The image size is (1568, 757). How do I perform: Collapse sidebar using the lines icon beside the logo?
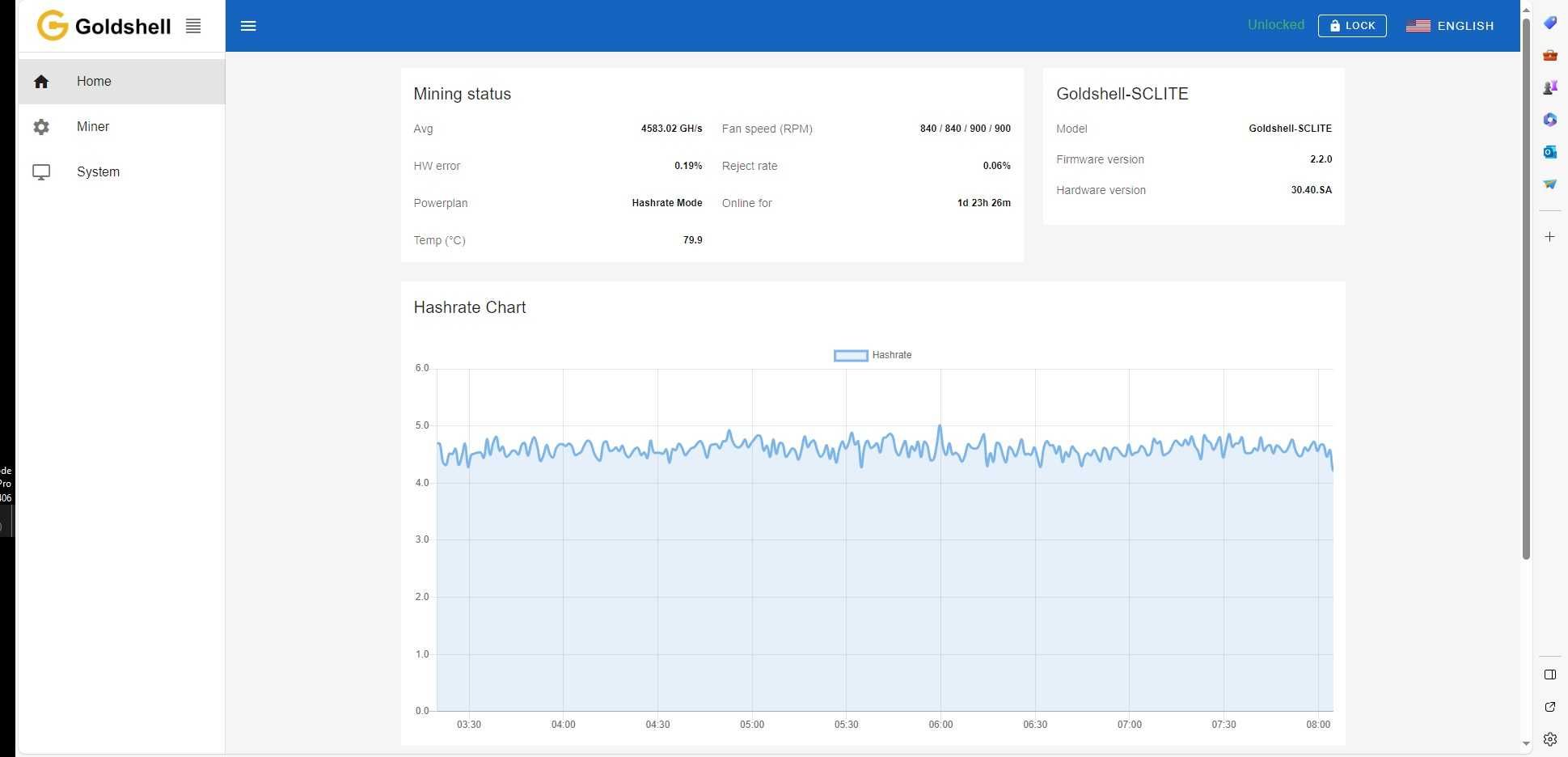[x=193, y=26]
